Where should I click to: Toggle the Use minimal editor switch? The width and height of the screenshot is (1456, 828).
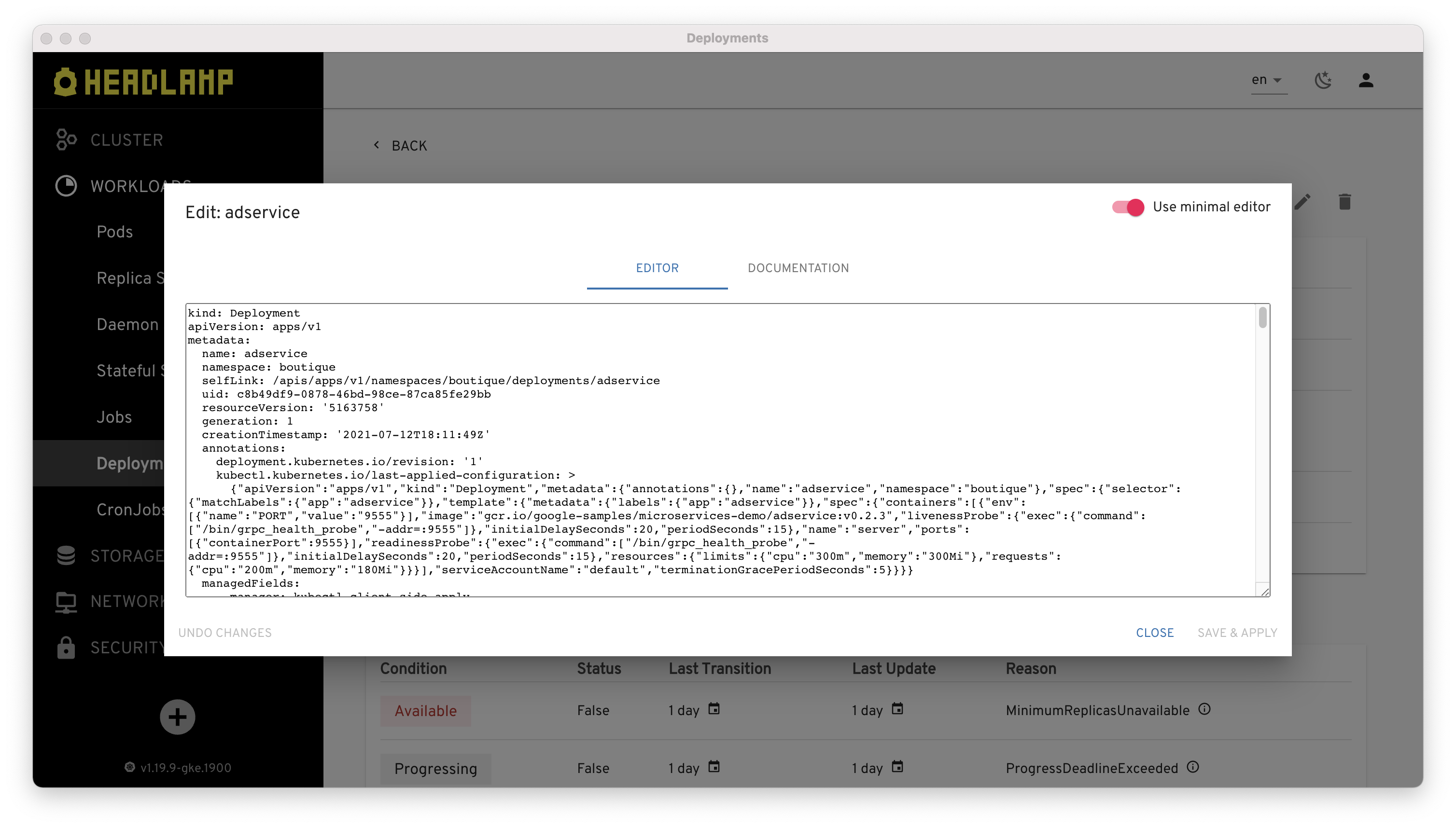point(1128,207)
